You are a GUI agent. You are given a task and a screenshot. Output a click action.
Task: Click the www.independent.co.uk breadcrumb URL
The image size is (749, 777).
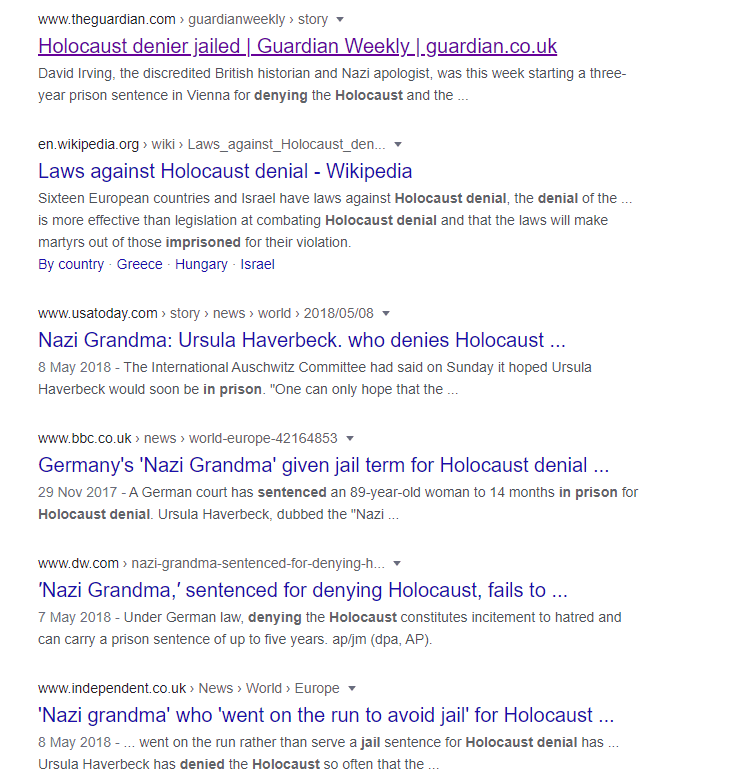(189, 688)
